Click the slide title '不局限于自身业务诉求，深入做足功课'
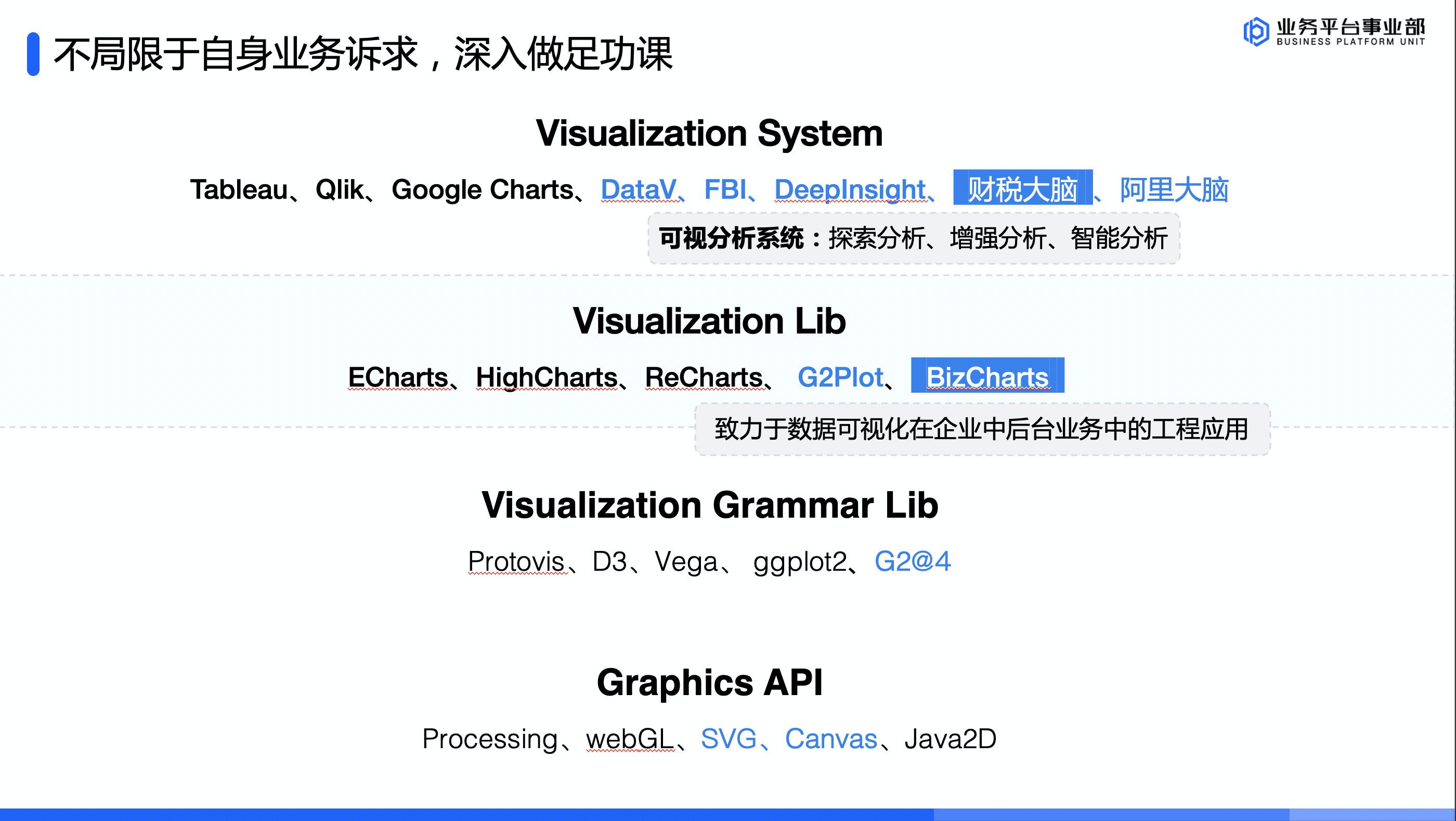 (x=363, y=54)
